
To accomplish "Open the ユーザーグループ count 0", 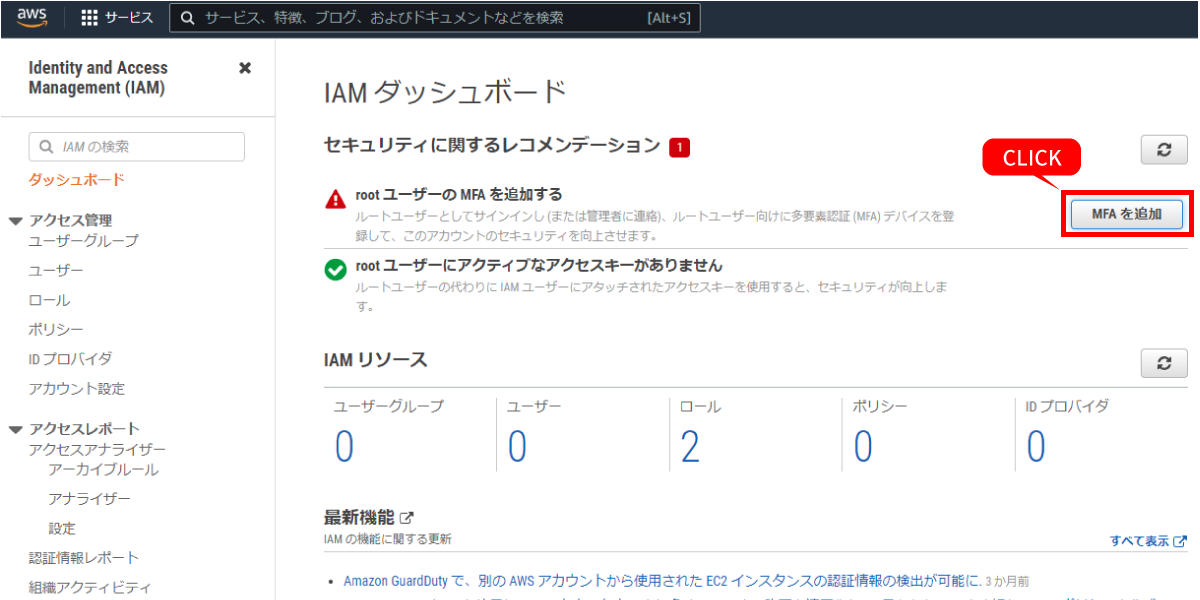I will click(x=344, y=447).
